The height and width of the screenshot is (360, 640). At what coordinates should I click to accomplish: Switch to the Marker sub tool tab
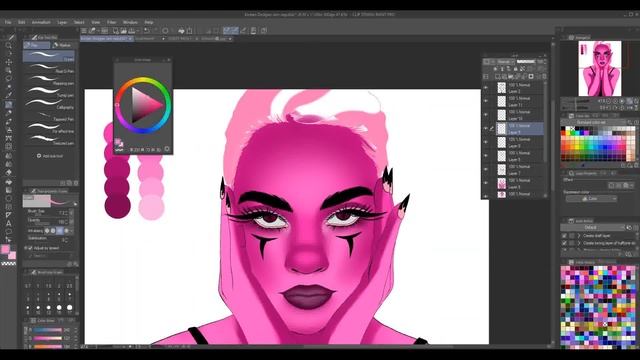(x=62, y=45)
